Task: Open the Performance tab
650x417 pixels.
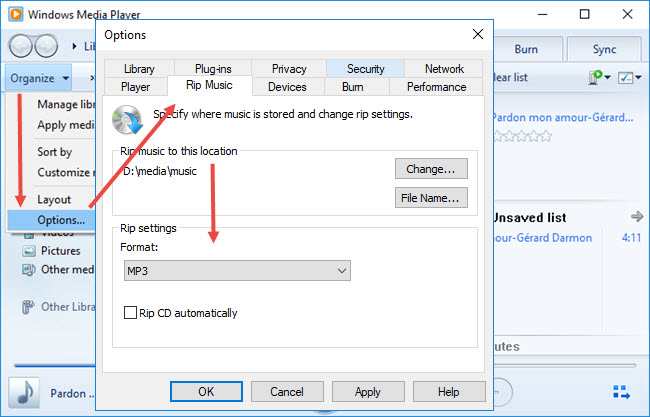Action: [x=437, y=87]
